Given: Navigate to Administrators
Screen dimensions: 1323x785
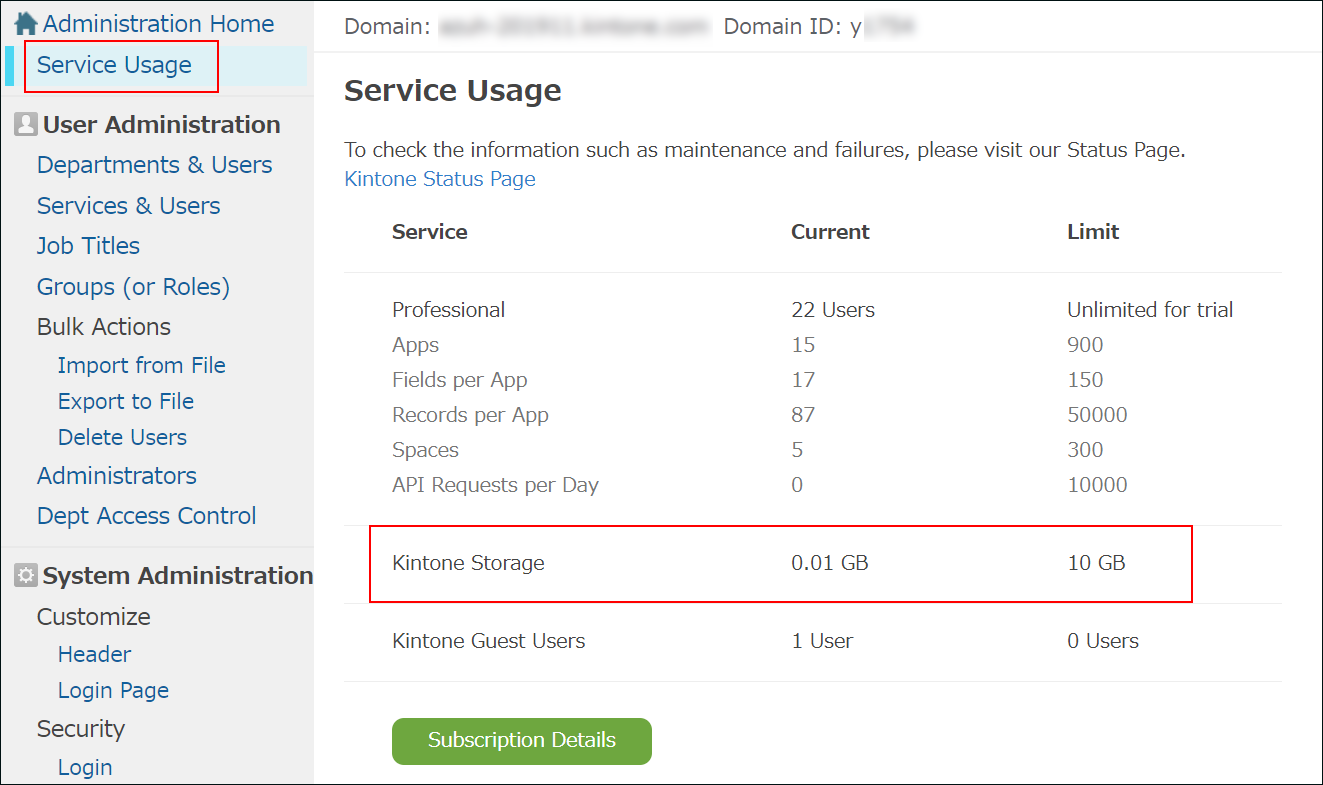Looking at the screenshot, I should coord(116,475).
